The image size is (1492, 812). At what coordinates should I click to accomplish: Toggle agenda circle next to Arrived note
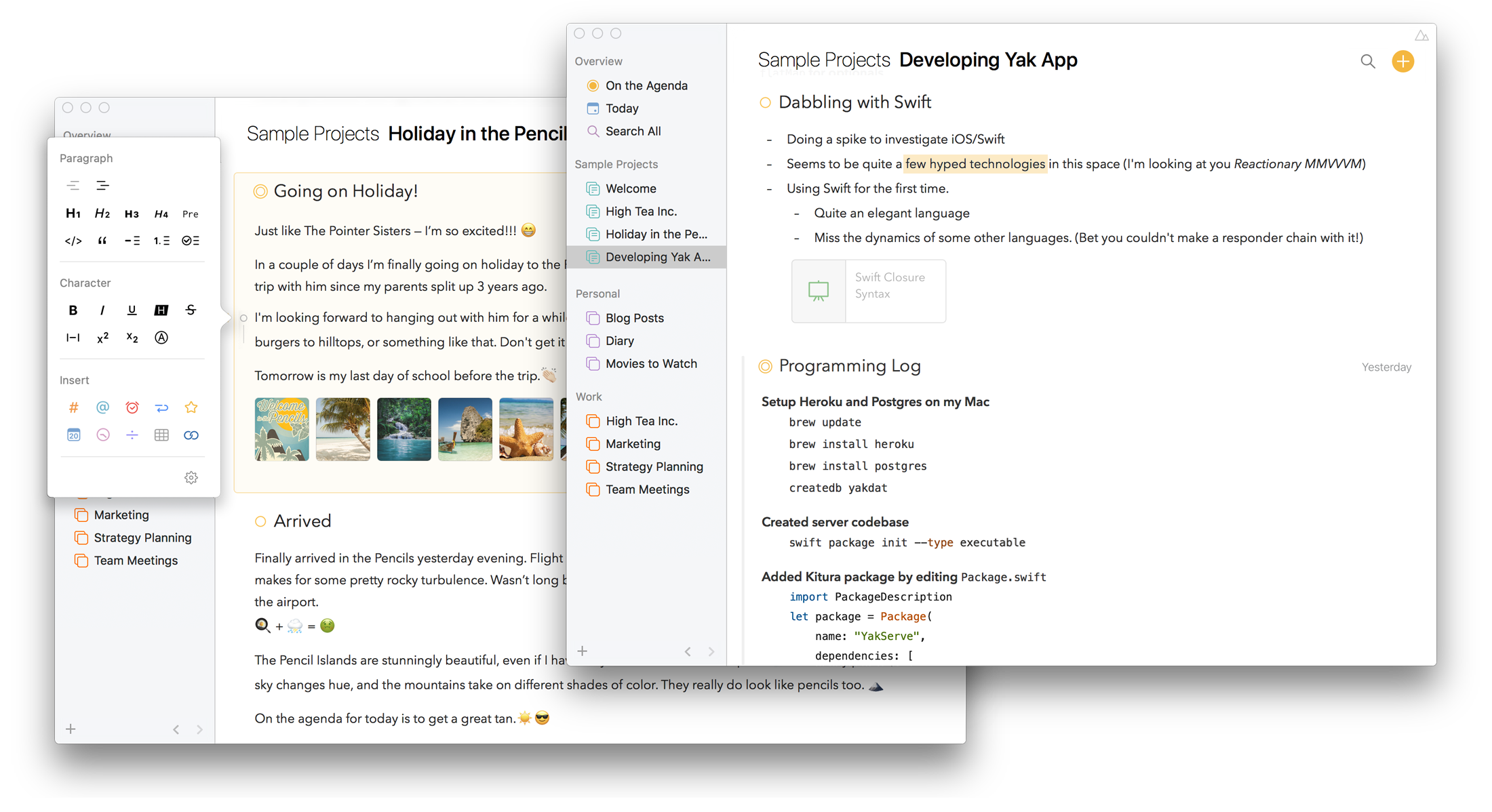(260, 521)
